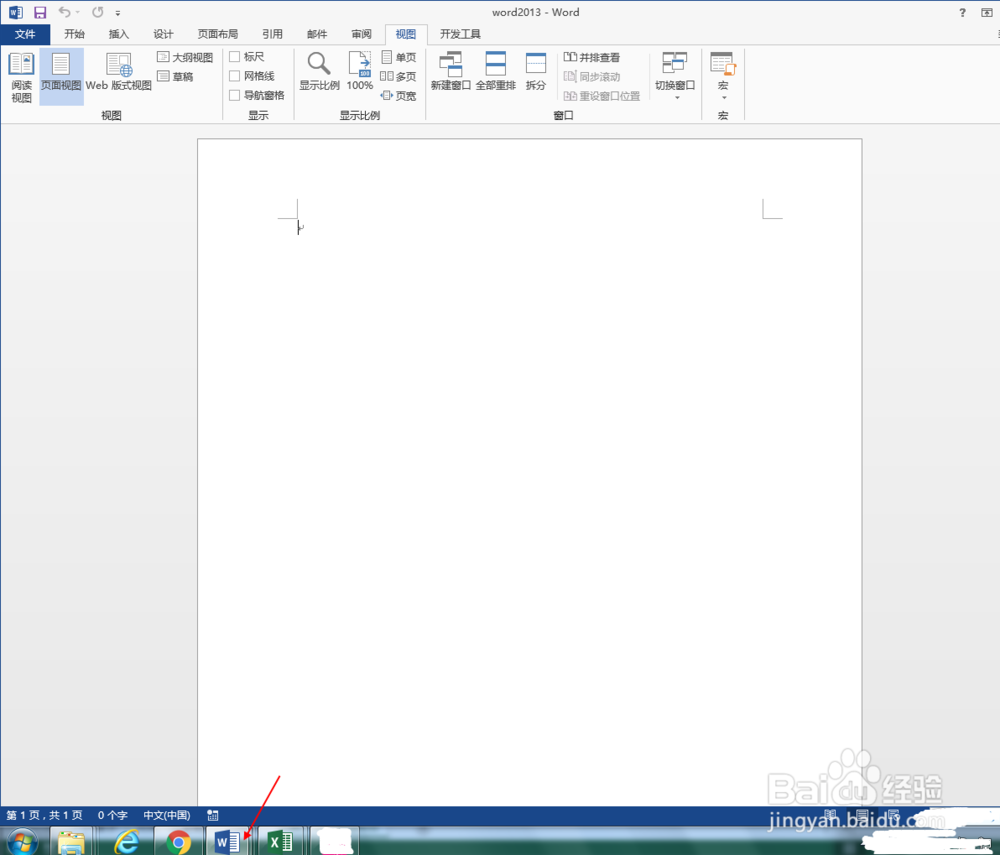Click word count 0个字 in status bar
This screenshot has height=855, width=1000.
click(112, 815)
